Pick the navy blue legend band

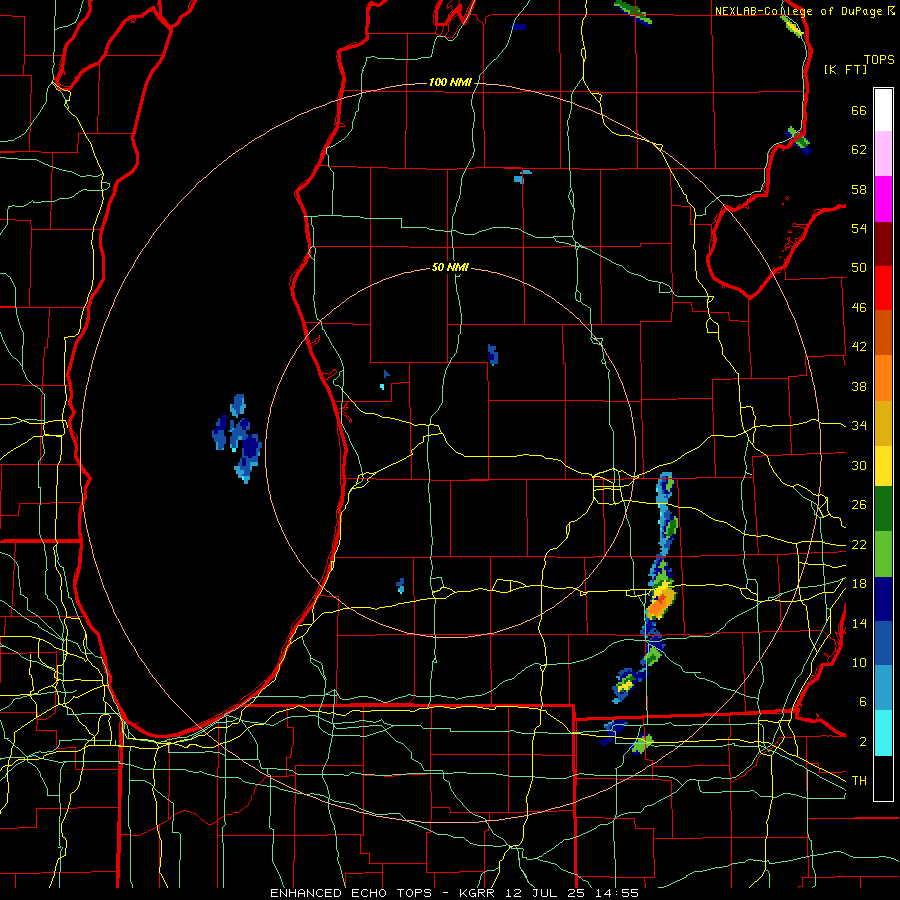coord(883,599)
